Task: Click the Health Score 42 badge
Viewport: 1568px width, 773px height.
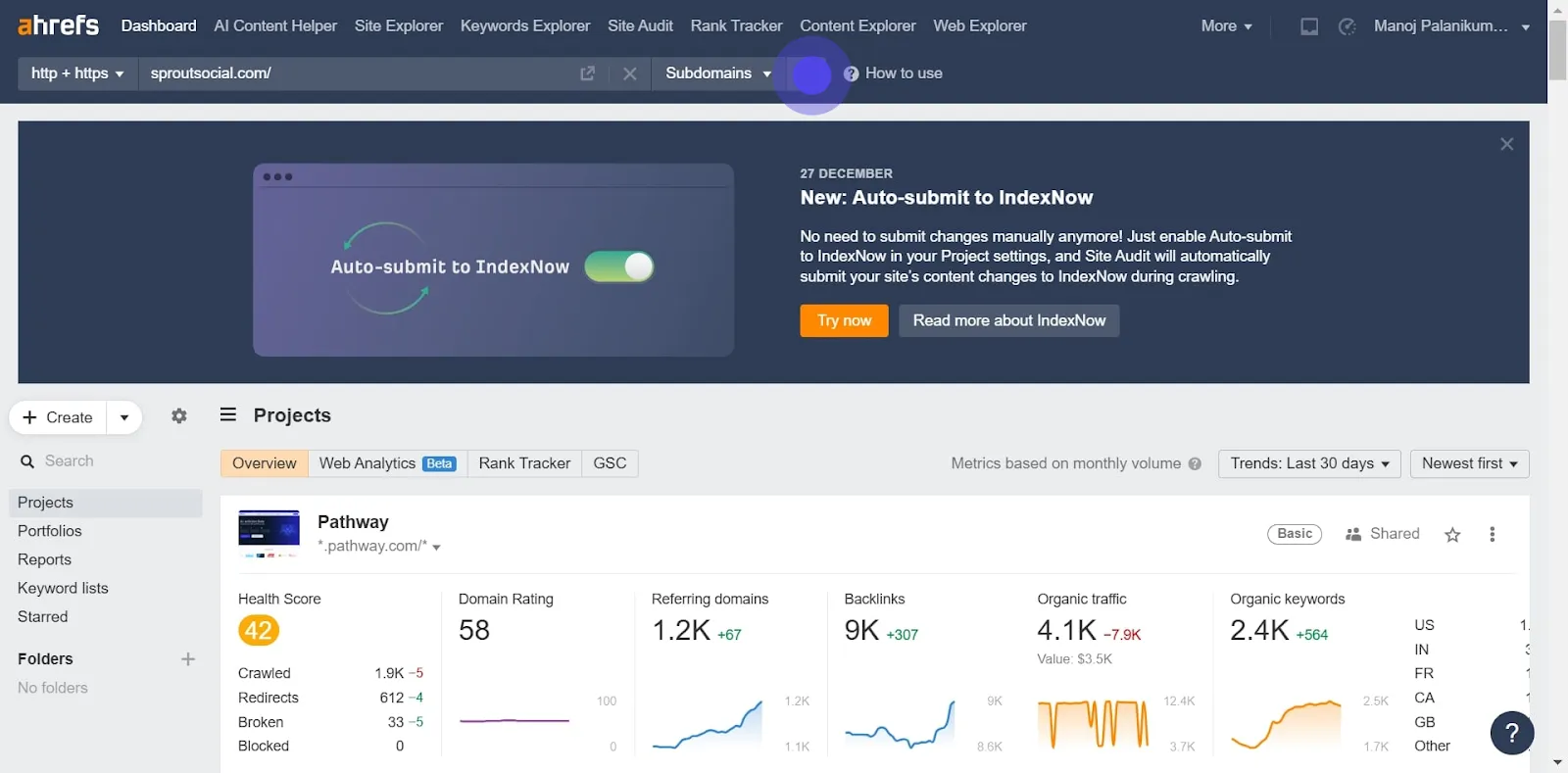Action: tap(259, 630)
